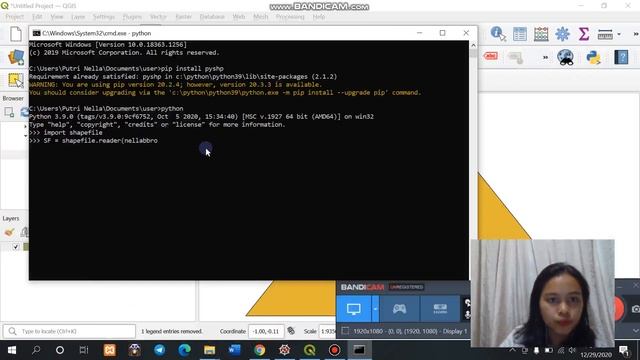Open Microsoft Word from the taskbar
Viewport: 640px width, 360px height.
[x=234, y=350]
